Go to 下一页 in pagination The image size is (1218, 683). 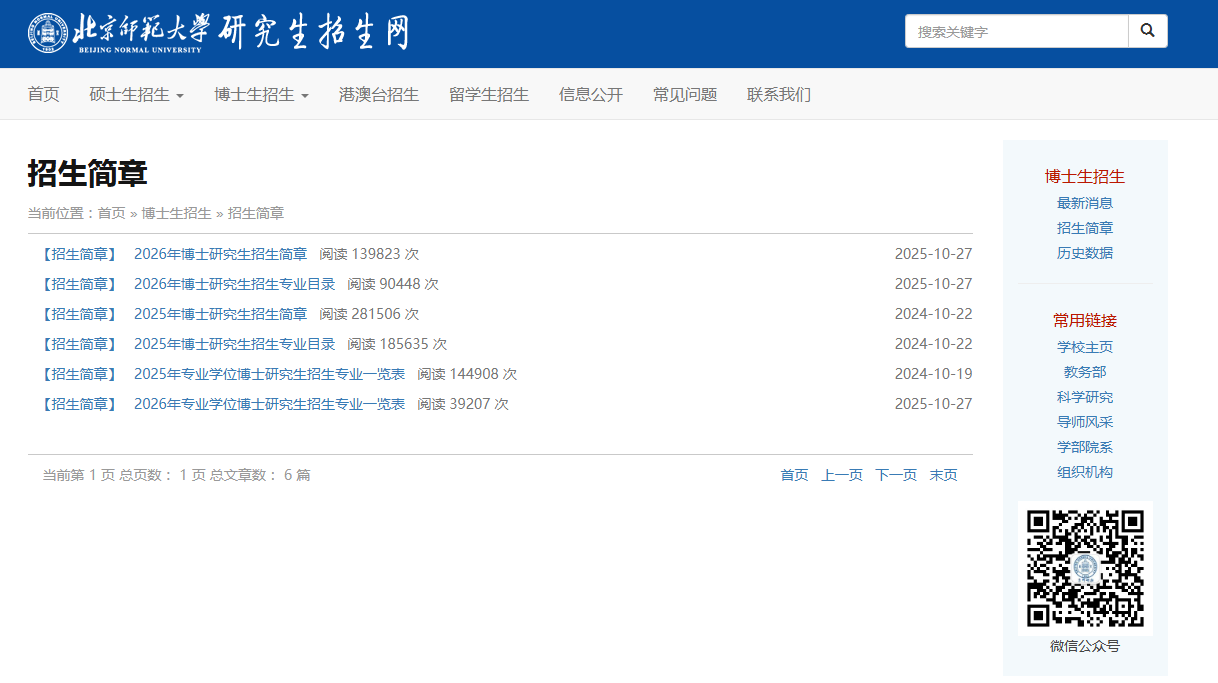pyautogui.click(x=896, y=475)
